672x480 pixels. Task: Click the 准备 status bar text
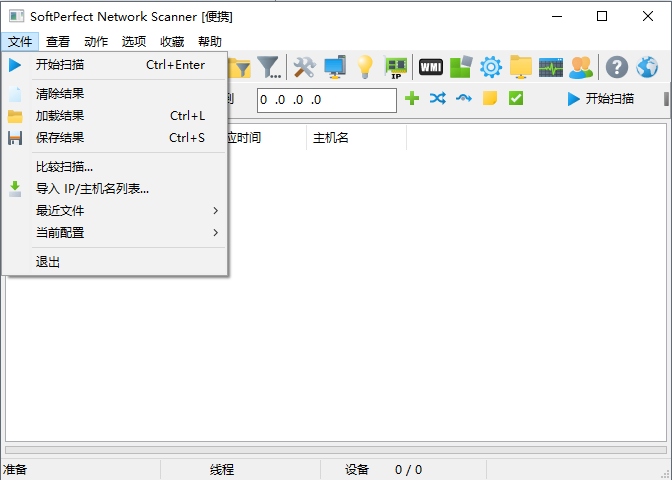[15, 470]
